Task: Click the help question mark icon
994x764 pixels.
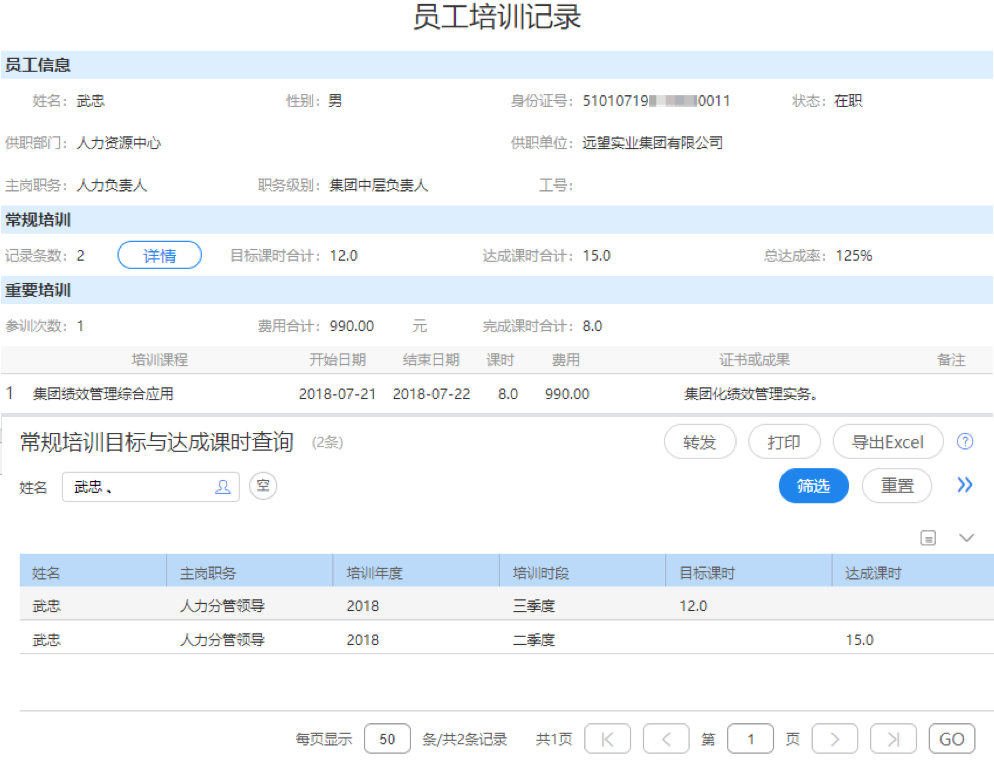Action: pos(965,442)
